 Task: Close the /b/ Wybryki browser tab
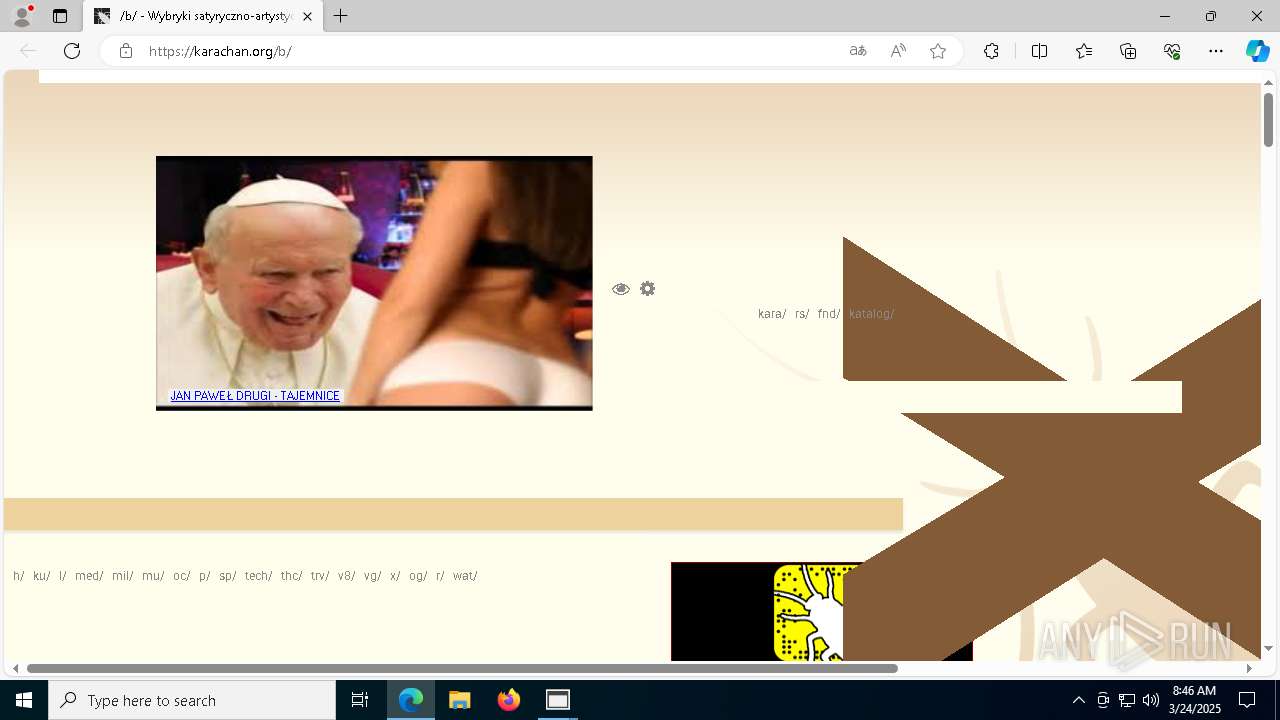coord(307,16)
